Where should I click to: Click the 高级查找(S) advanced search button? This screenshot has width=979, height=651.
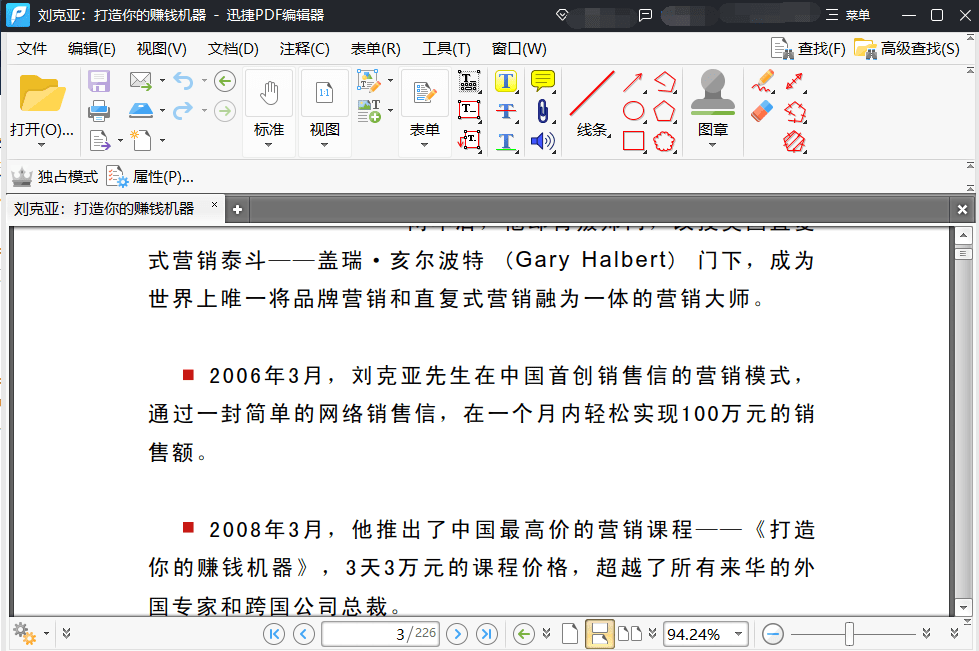907,49
